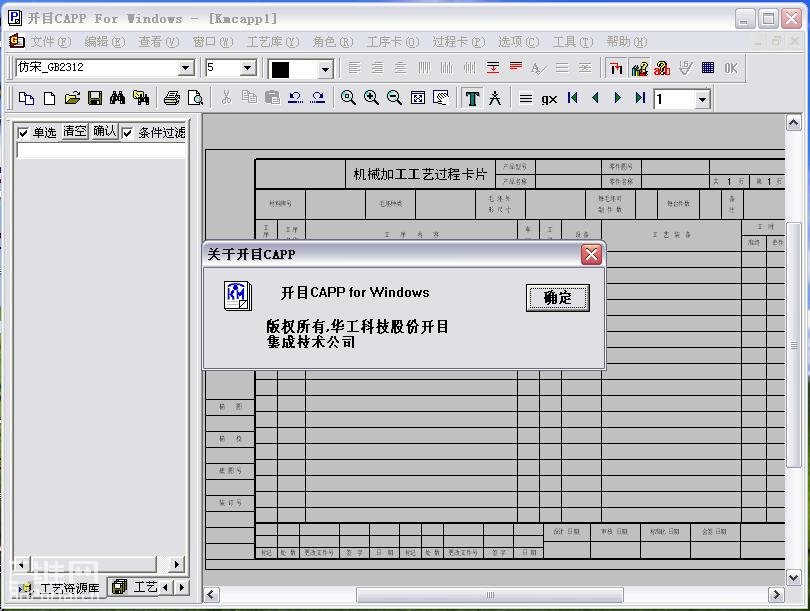Screen dimensions: 810x611
Task: Open the 过程卡 menu
Action: 459,41
